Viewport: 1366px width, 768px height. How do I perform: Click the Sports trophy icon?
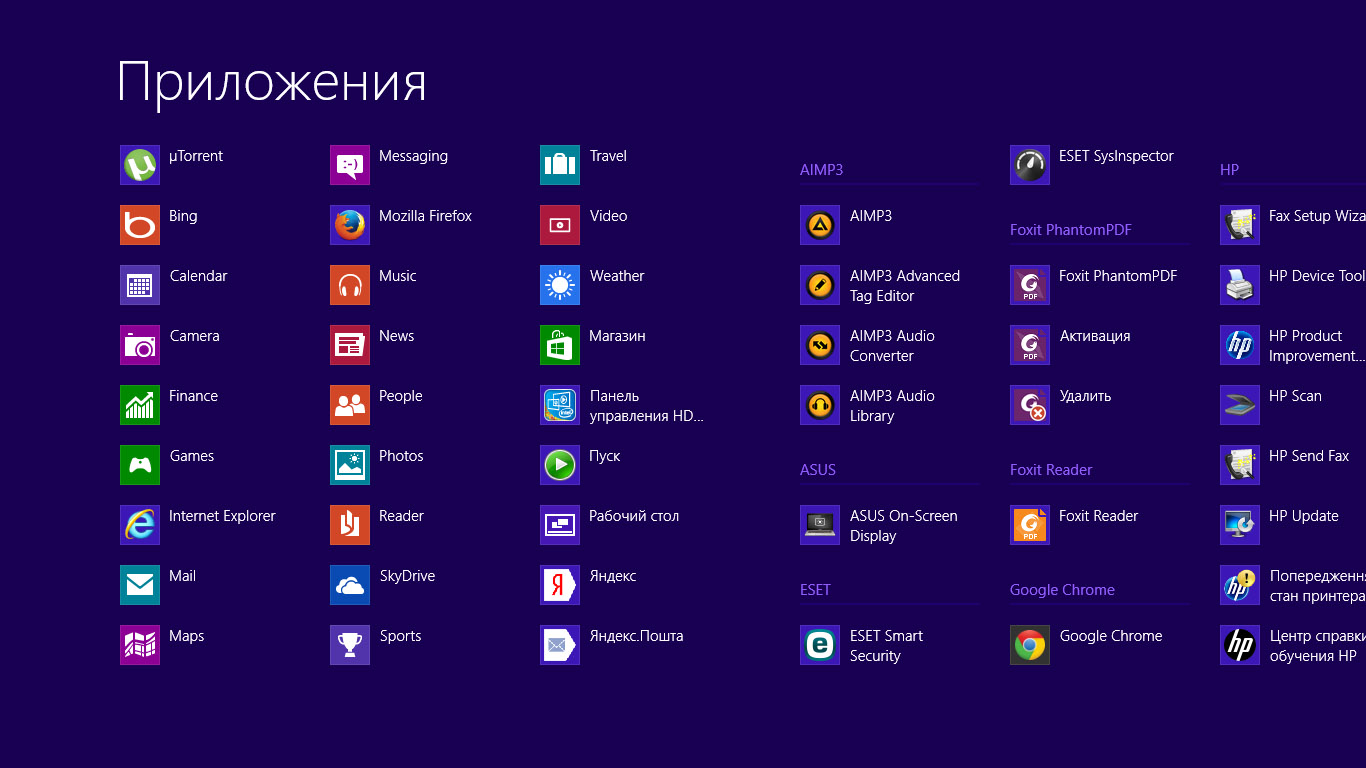coord(350,645)
